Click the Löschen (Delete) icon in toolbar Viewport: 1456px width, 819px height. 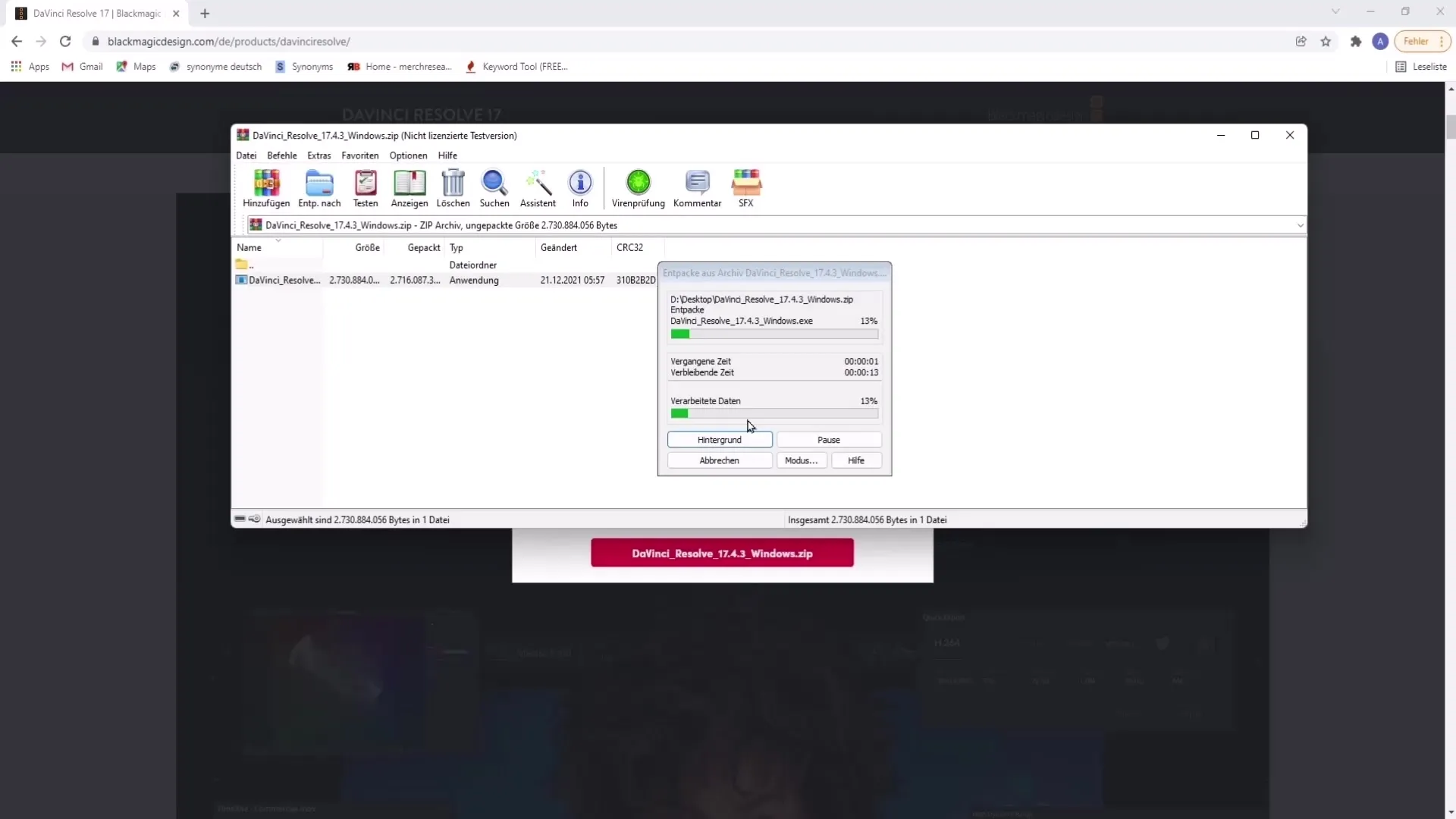pos(453,188)
